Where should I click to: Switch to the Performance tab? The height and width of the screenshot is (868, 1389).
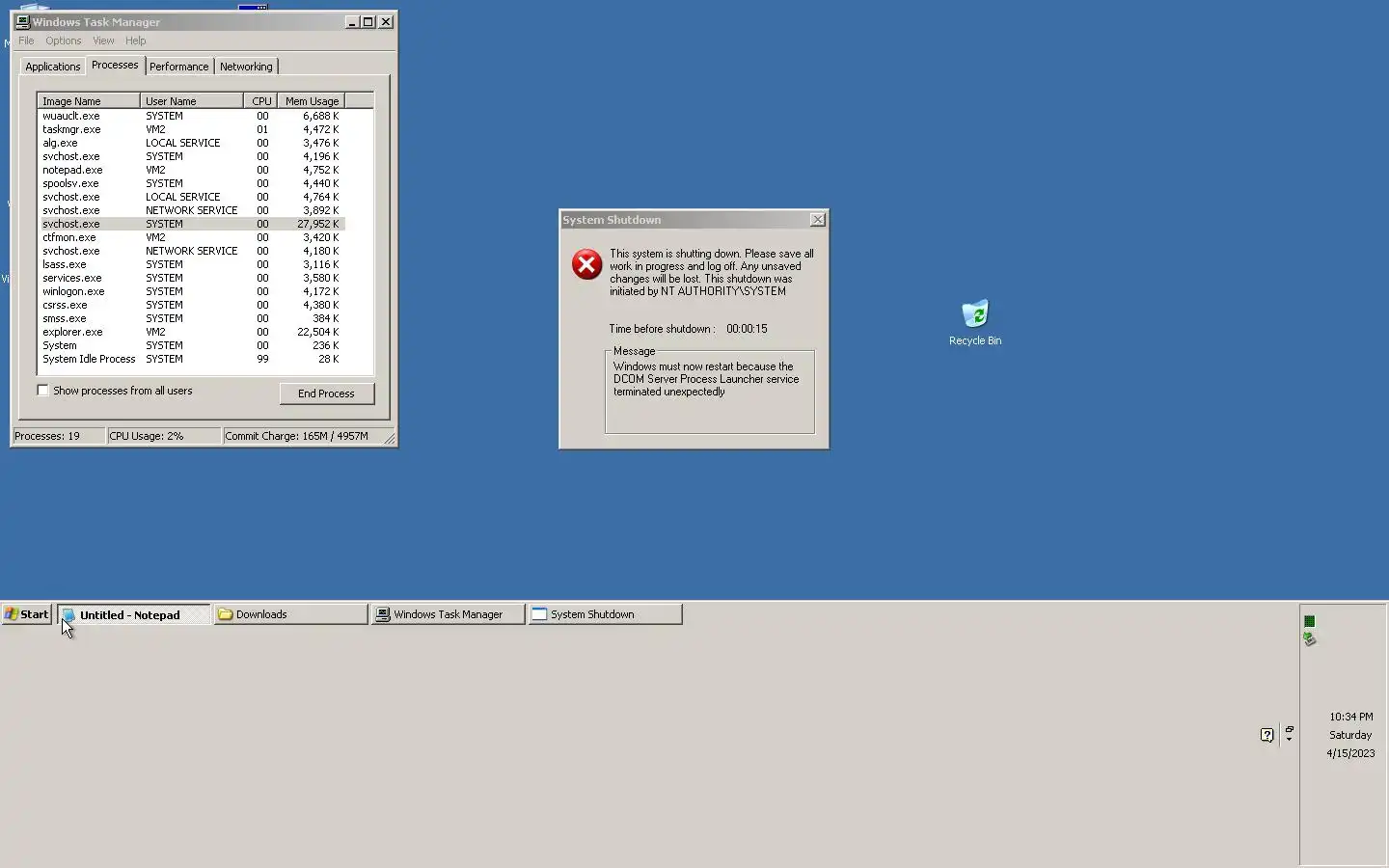point(178,67)
